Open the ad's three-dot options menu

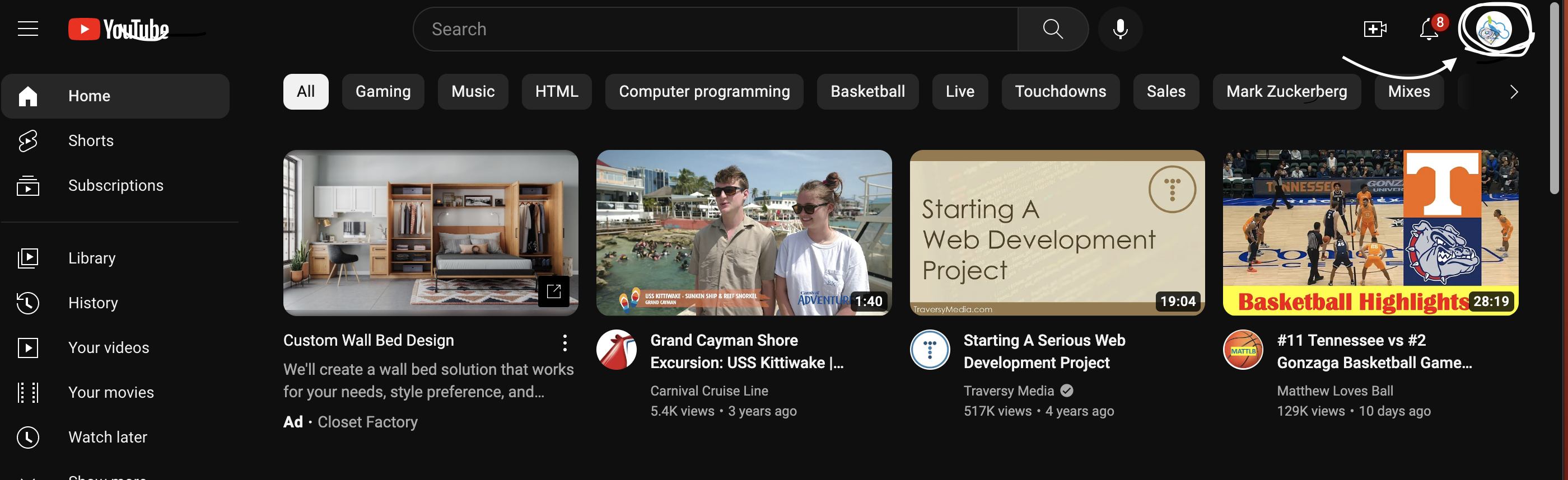565,342
